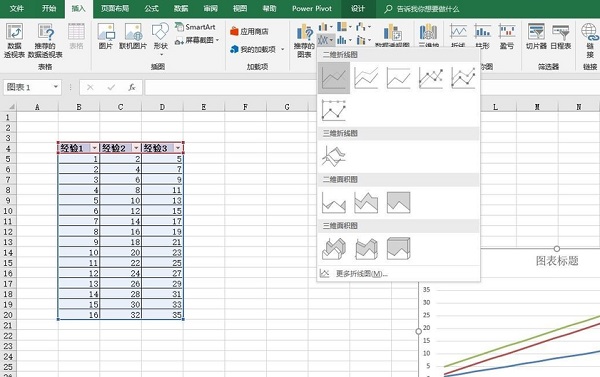
Task: Select the 3D line chart thumbnail
Action: click(334, 156)
